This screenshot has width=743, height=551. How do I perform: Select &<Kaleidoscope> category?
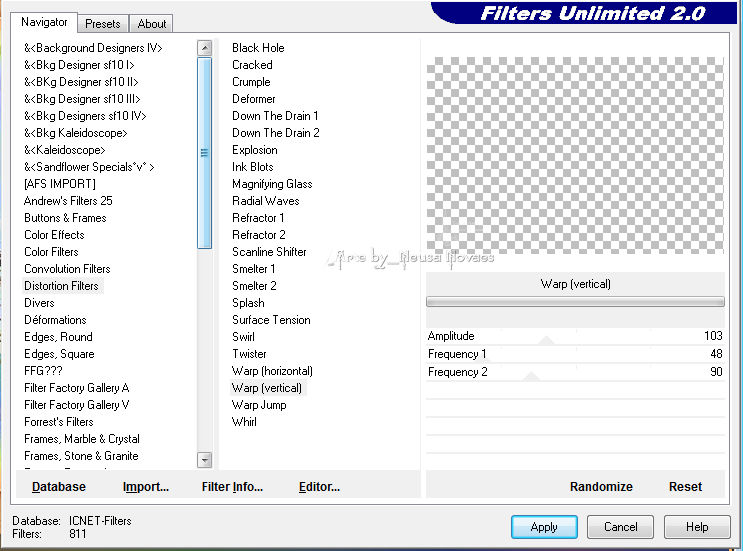coord(64,150)
